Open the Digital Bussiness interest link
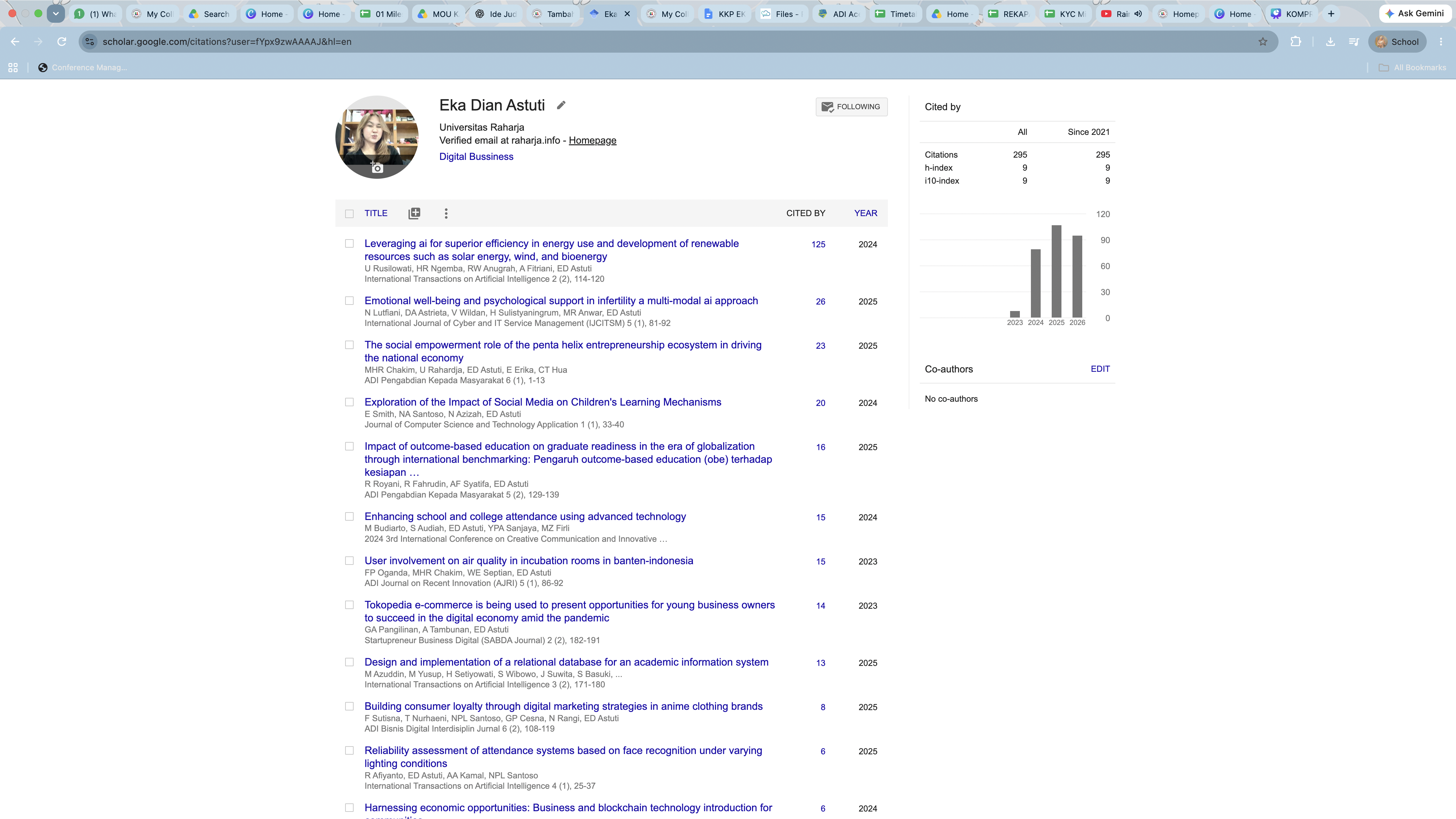 click(x=476, y=157)
